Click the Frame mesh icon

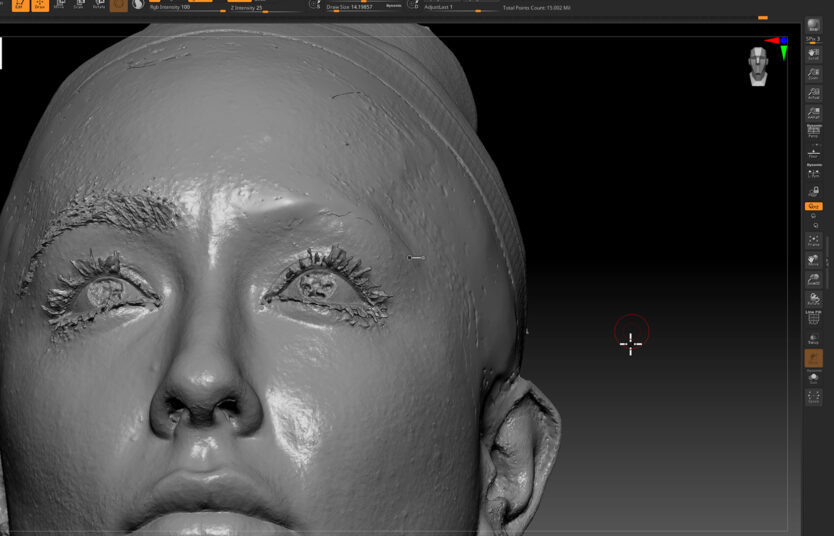[813, 241]
